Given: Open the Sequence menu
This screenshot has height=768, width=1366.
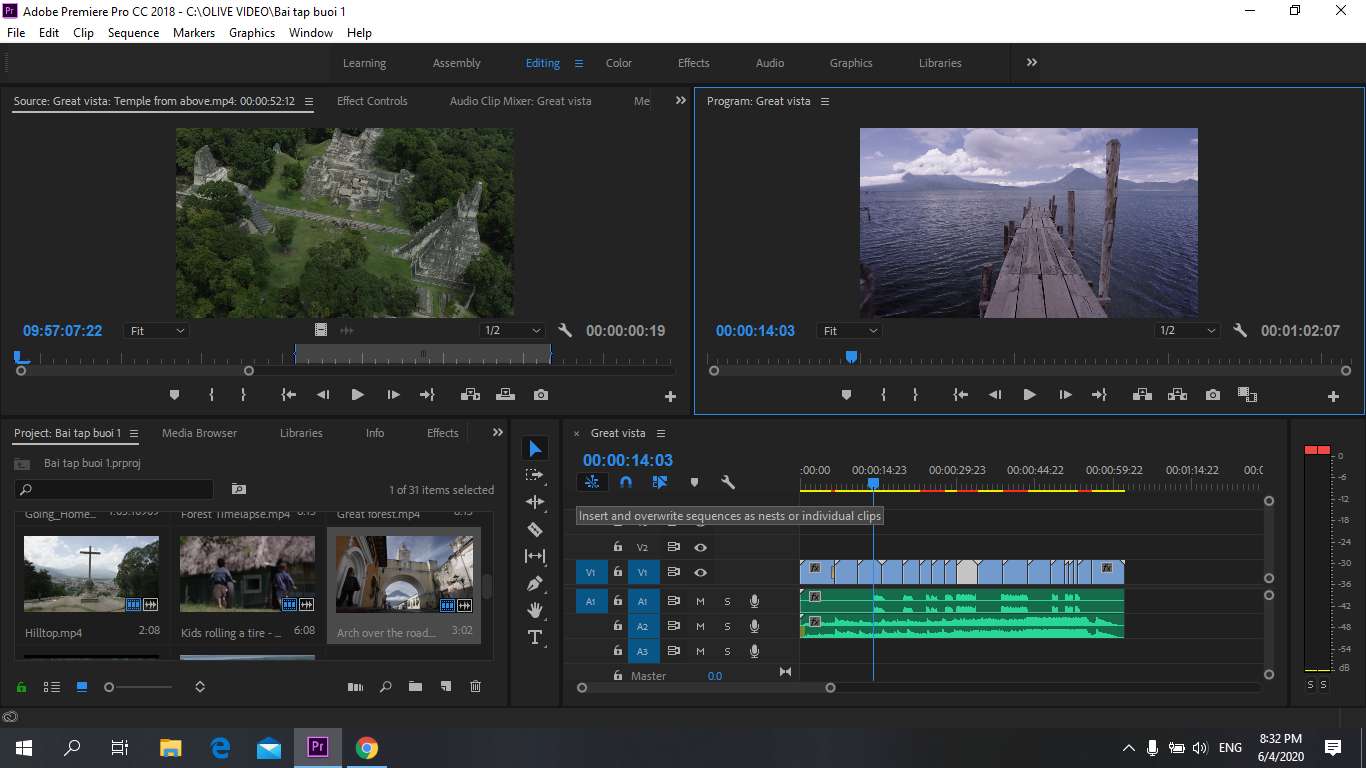Looking at the screenshot, I should pyautogui.click(x=133, y=32).
